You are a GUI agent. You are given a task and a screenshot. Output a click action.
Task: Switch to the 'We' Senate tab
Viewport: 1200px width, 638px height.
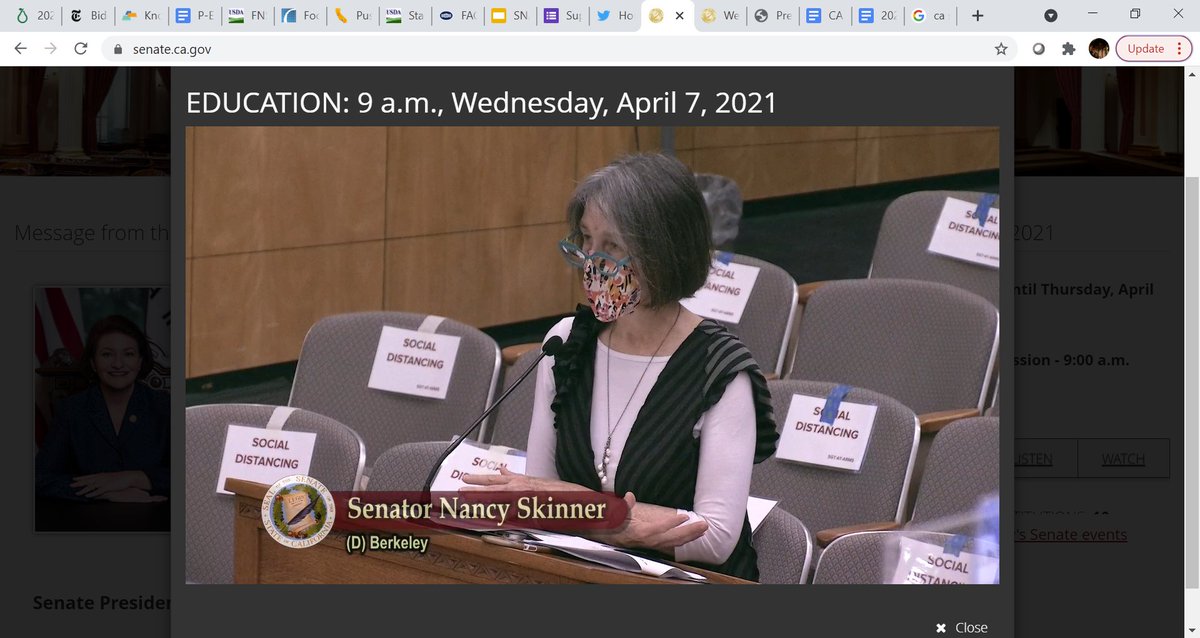point(720,16)
